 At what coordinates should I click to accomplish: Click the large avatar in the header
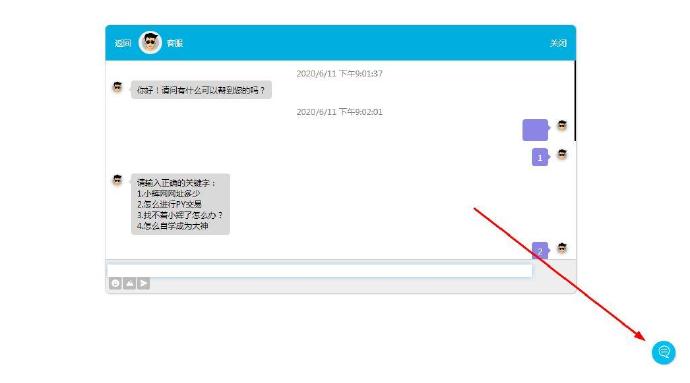pos(150,43)
